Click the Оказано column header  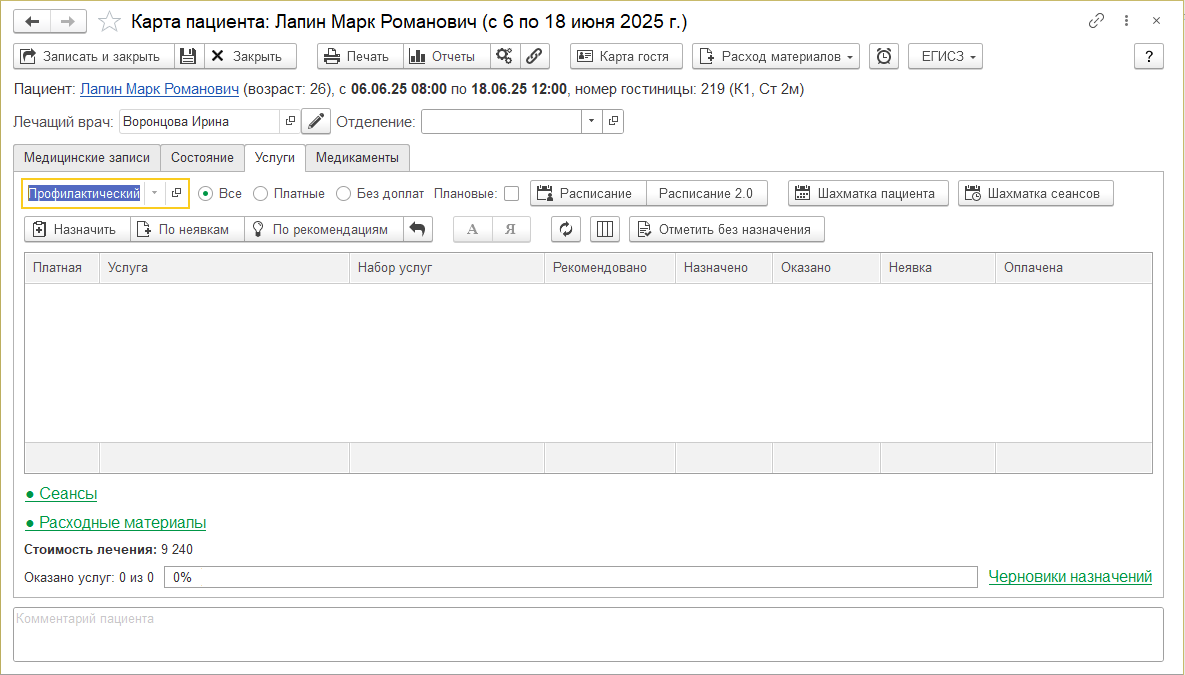827,268
